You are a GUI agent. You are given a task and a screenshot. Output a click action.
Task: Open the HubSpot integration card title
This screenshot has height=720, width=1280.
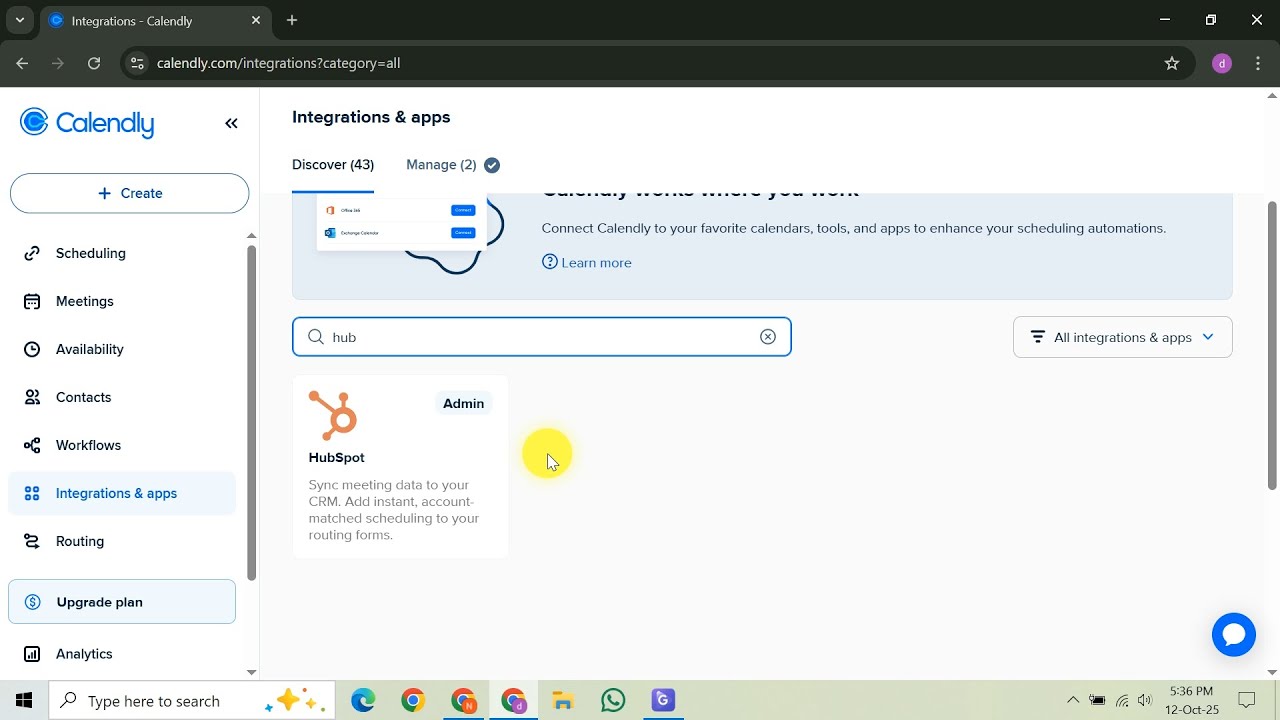[x=337, y=457]
